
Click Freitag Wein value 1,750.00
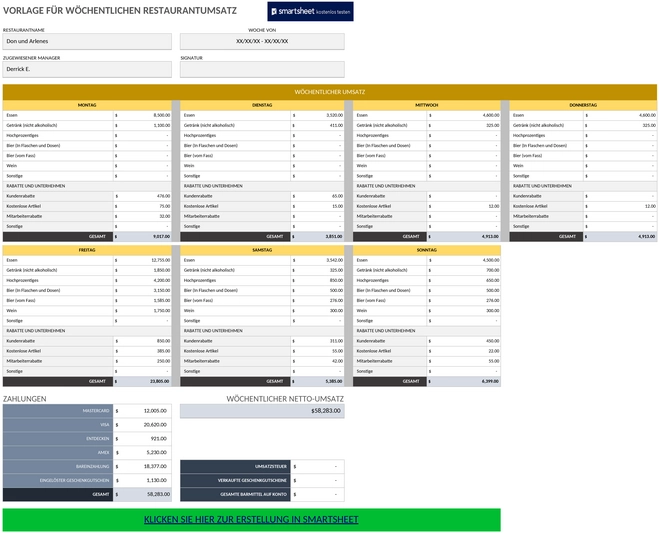tap(142, 311)
